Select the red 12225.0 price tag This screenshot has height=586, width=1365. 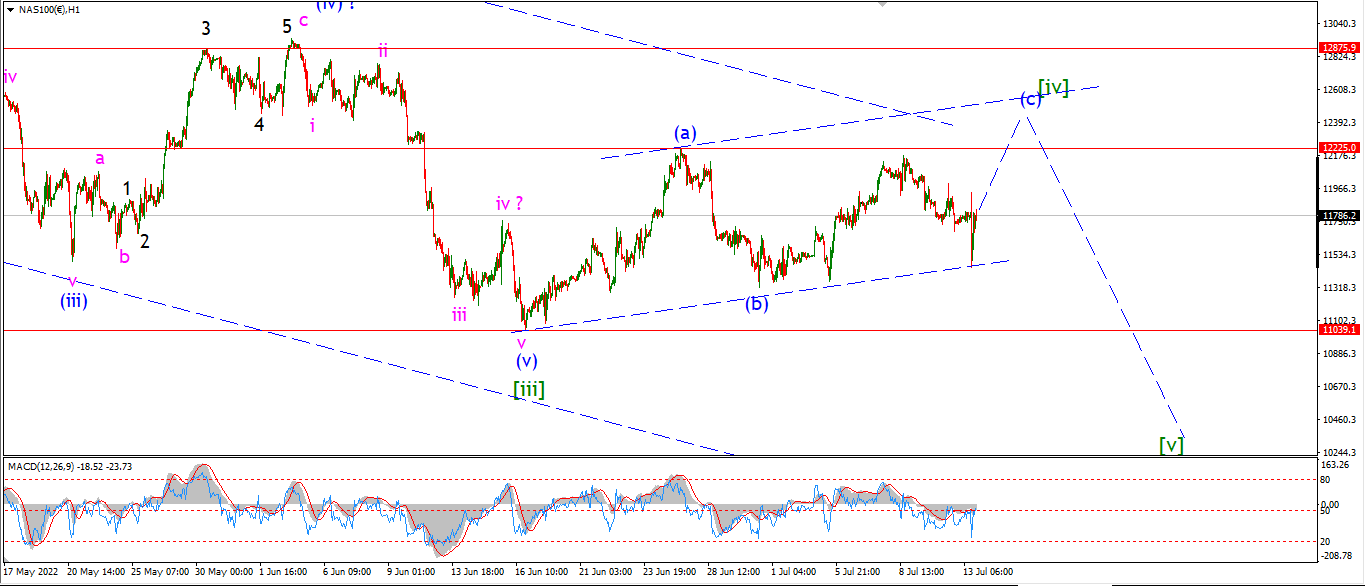tap(1338, 147)
